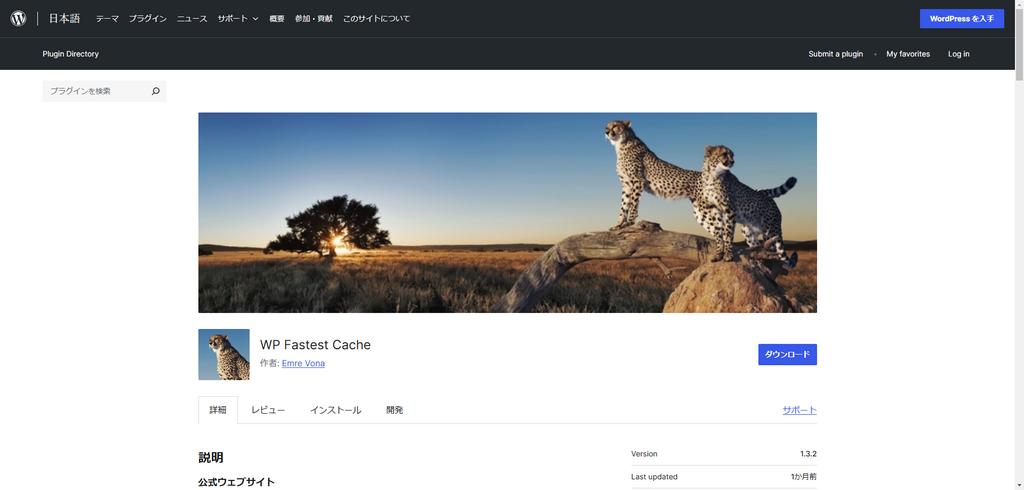Open Submit a plugin link

point(835,54)
